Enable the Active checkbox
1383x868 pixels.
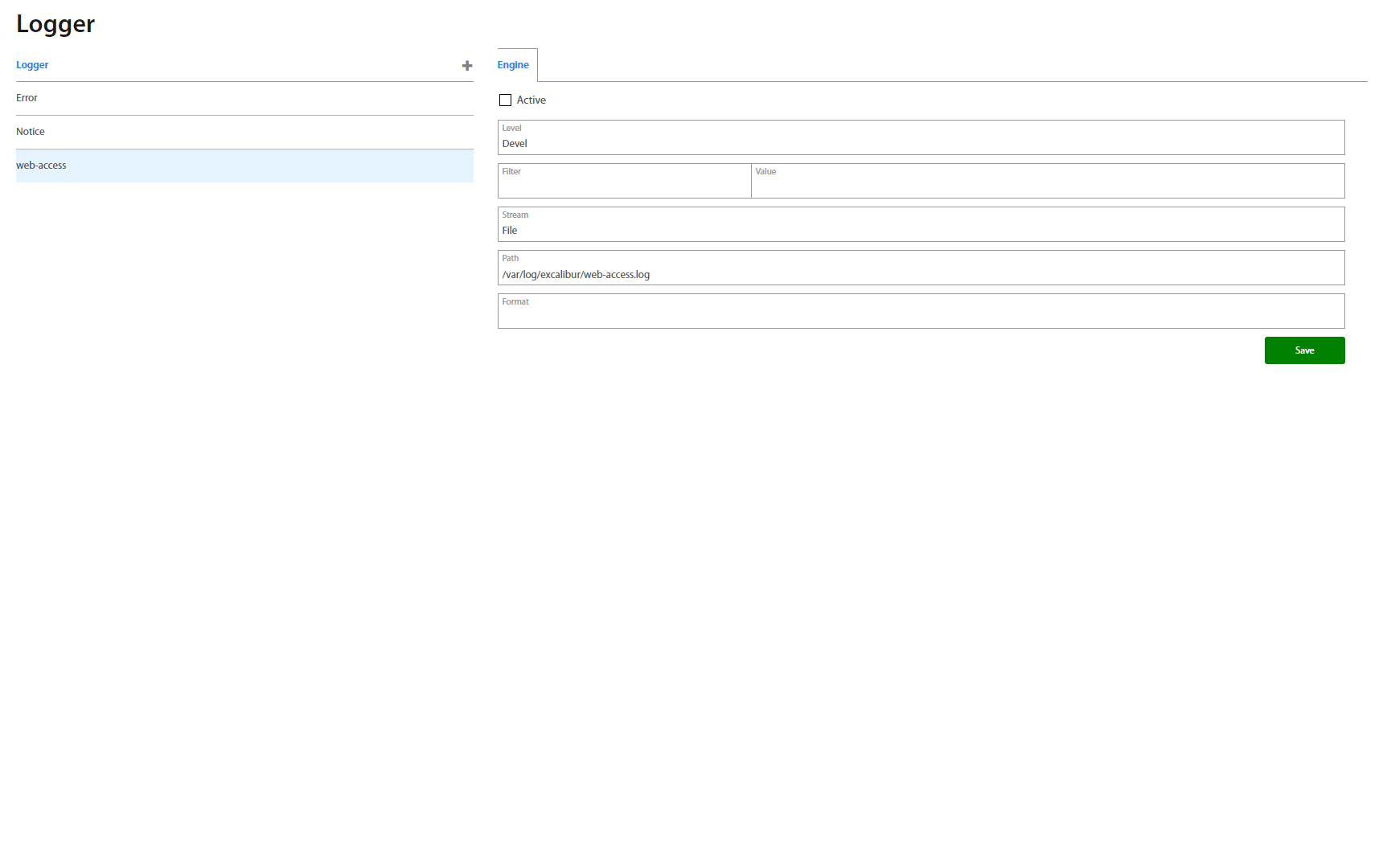505,100
